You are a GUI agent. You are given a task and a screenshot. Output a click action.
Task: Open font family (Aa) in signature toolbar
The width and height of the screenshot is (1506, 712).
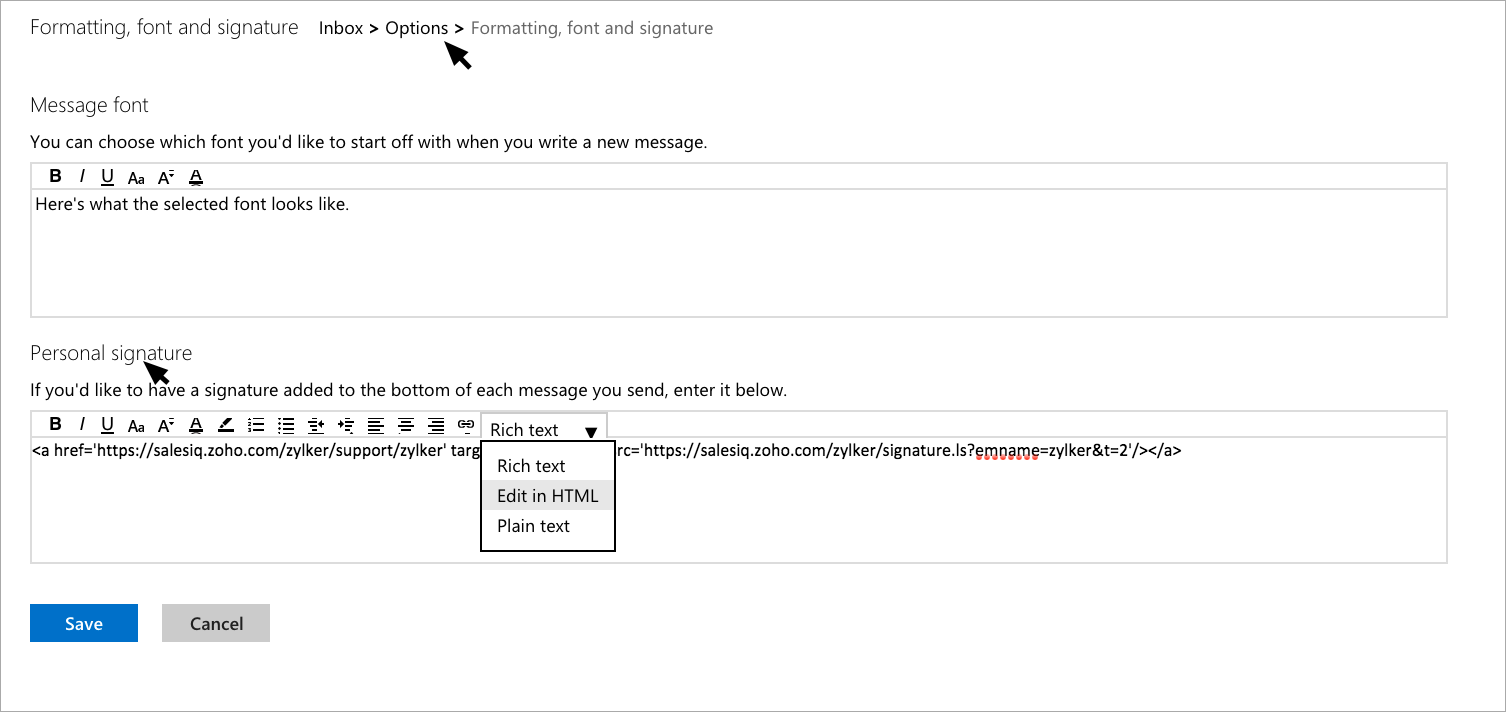click(137, 425)
